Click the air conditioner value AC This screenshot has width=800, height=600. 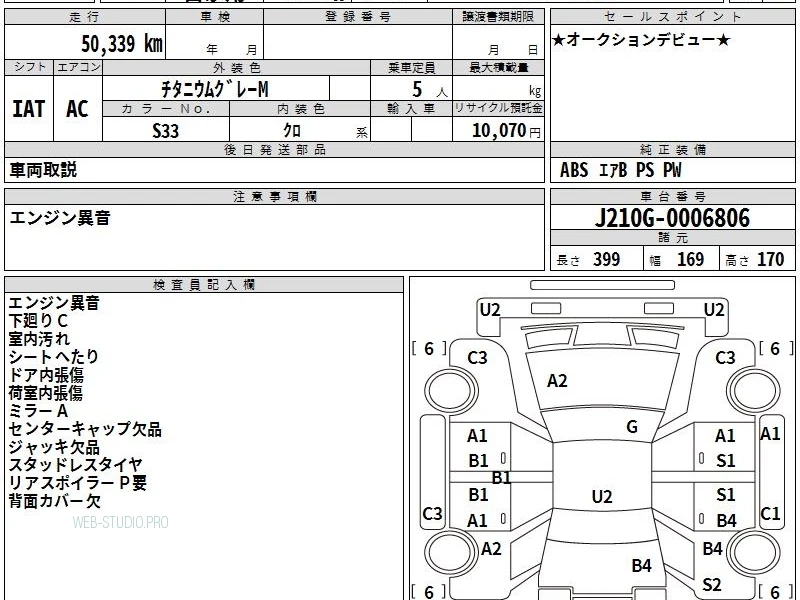[x=78, y=109]
